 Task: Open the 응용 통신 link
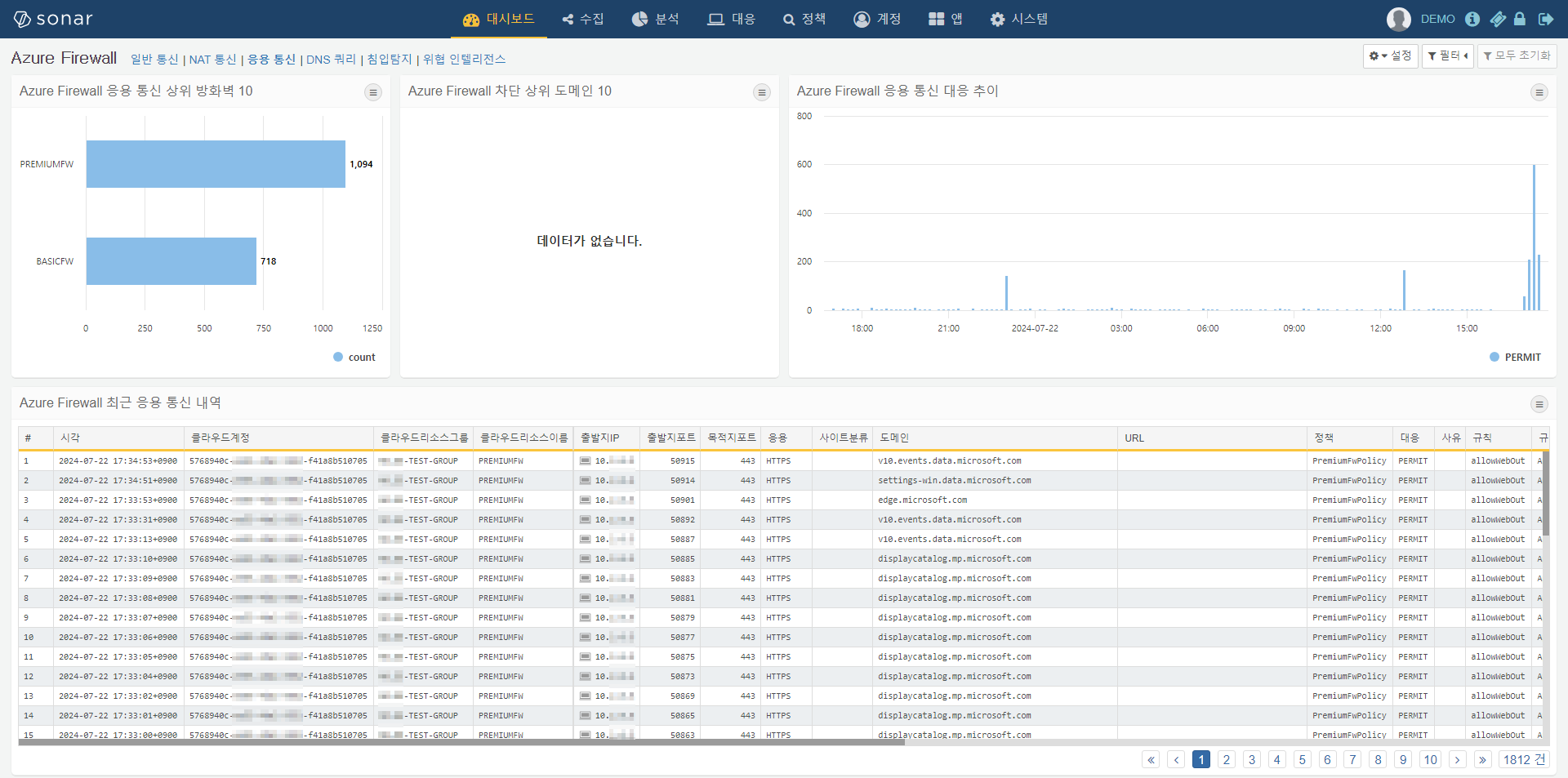point(271,60)
